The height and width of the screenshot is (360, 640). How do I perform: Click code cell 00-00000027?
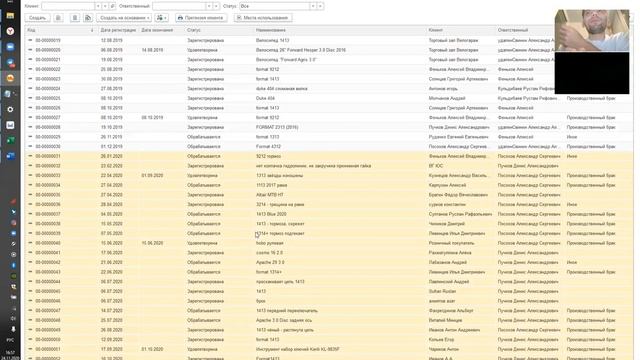(48, 118)
